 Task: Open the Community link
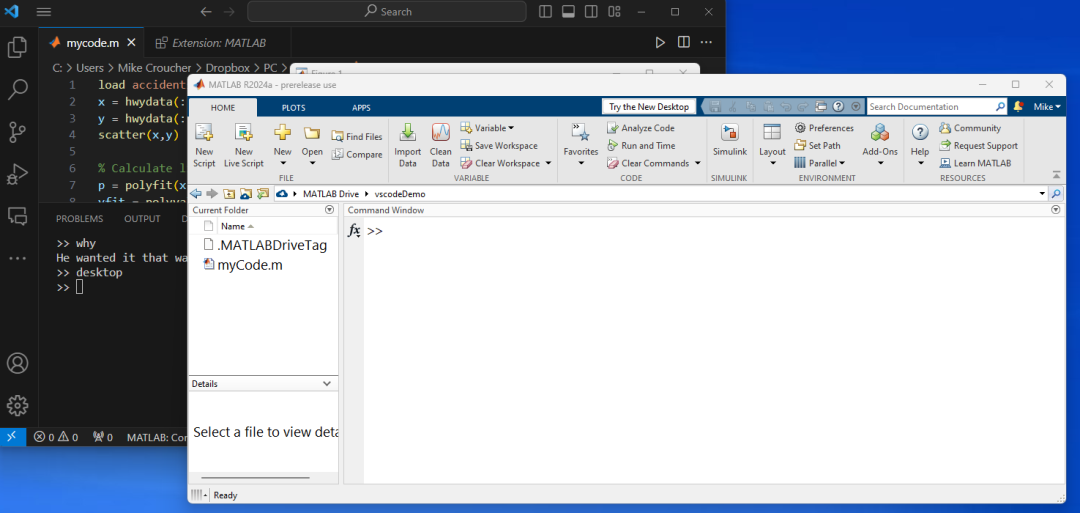click(970, 127)
